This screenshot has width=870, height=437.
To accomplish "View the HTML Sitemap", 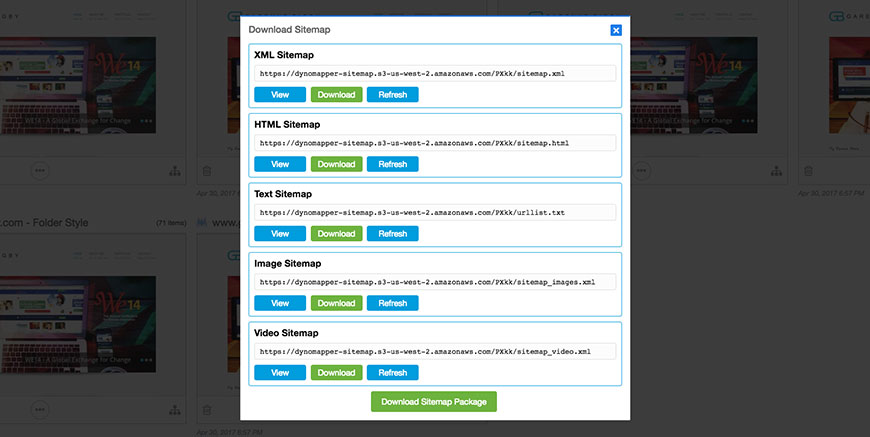I will pos(280,164).
